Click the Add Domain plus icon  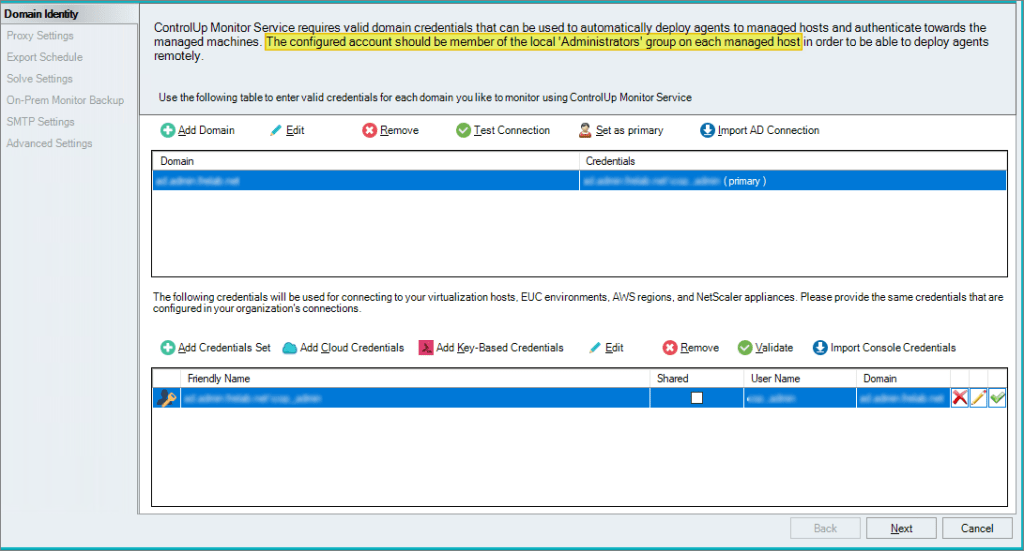(x=168, y=131)
